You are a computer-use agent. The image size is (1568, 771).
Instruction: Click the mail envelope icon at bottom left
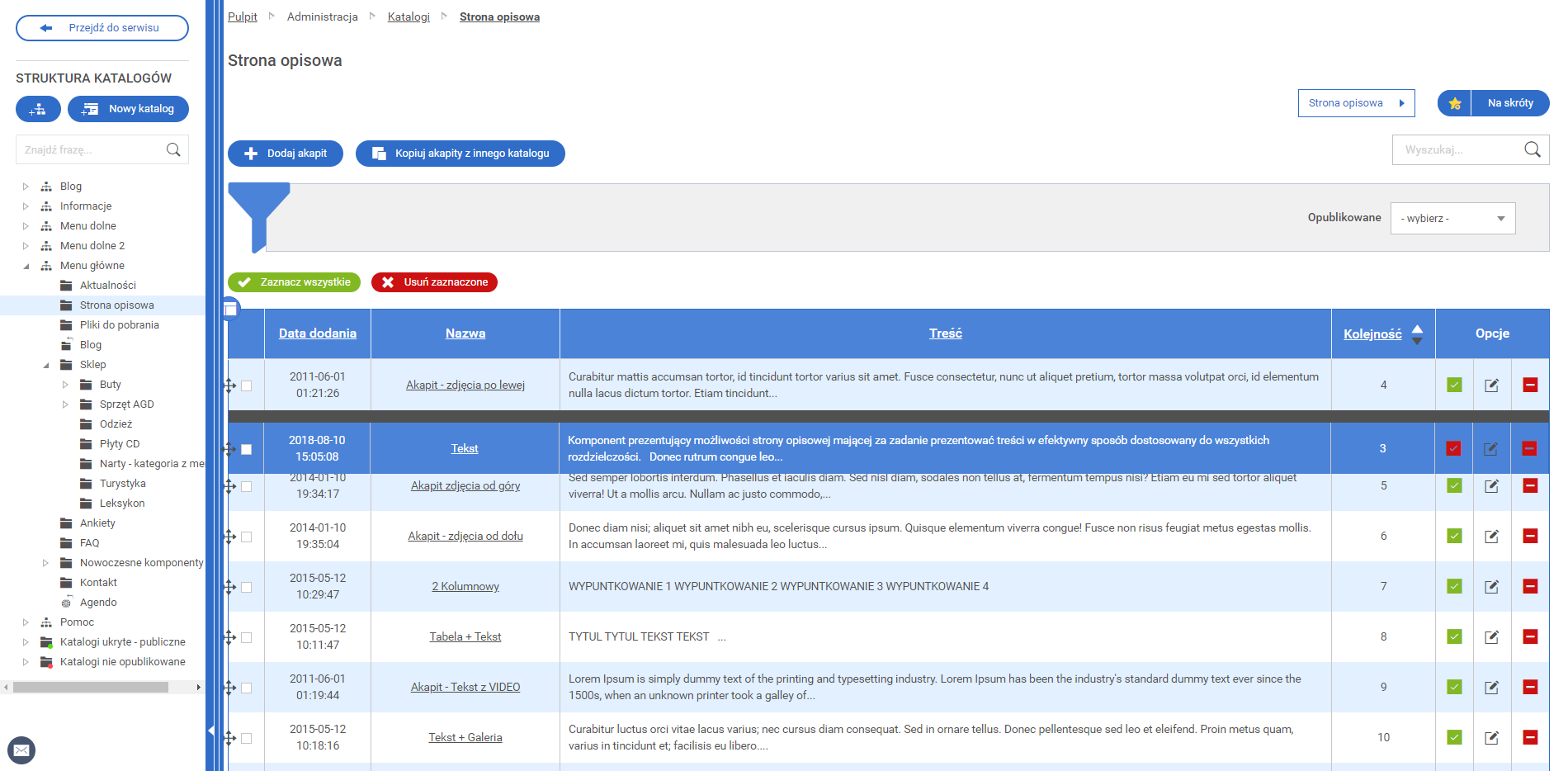[x=21, y=750]
